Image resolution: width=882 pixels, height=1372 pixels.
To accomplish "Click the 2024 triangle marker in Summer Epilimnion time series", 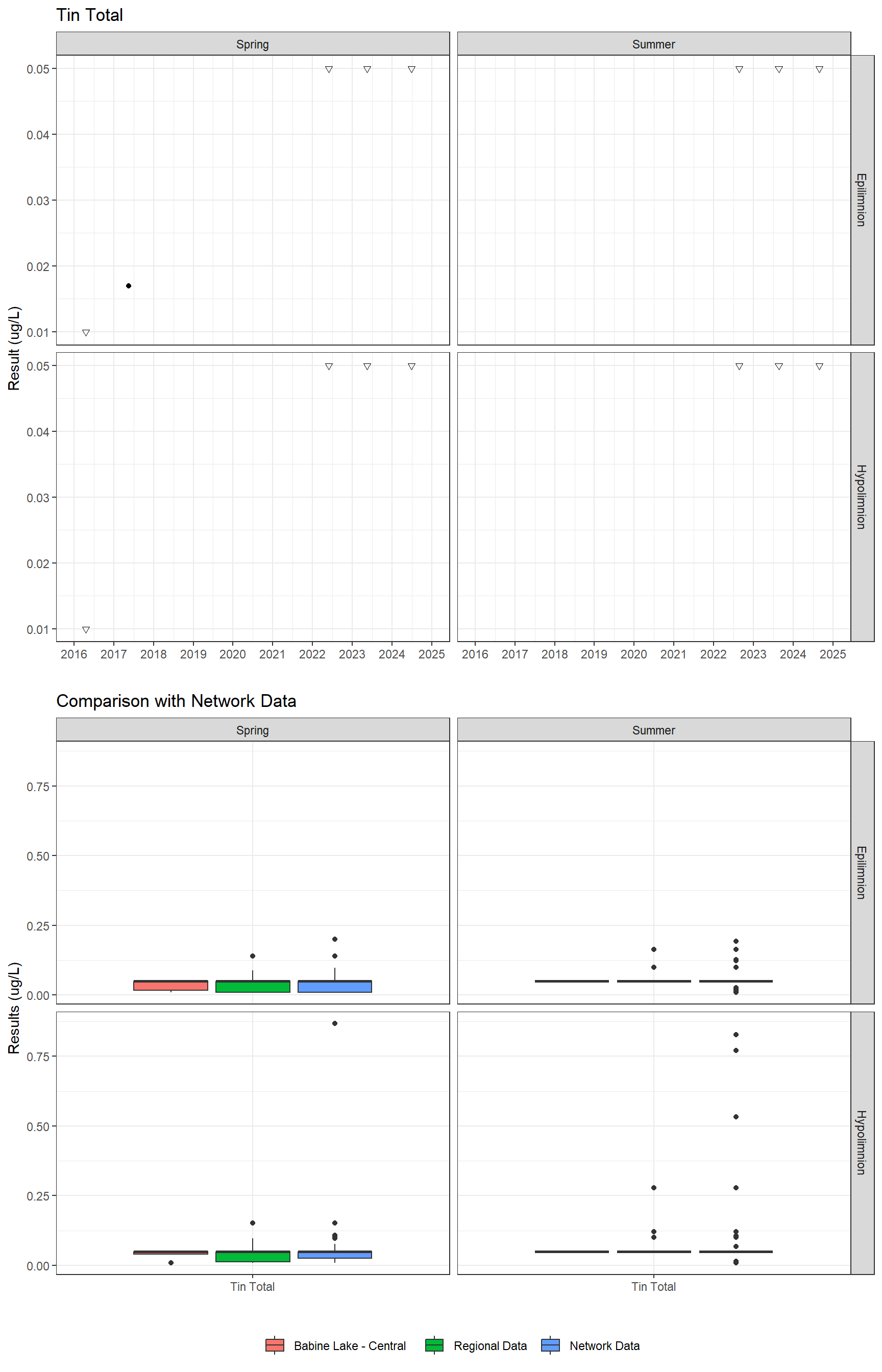I will click(820, 69).
